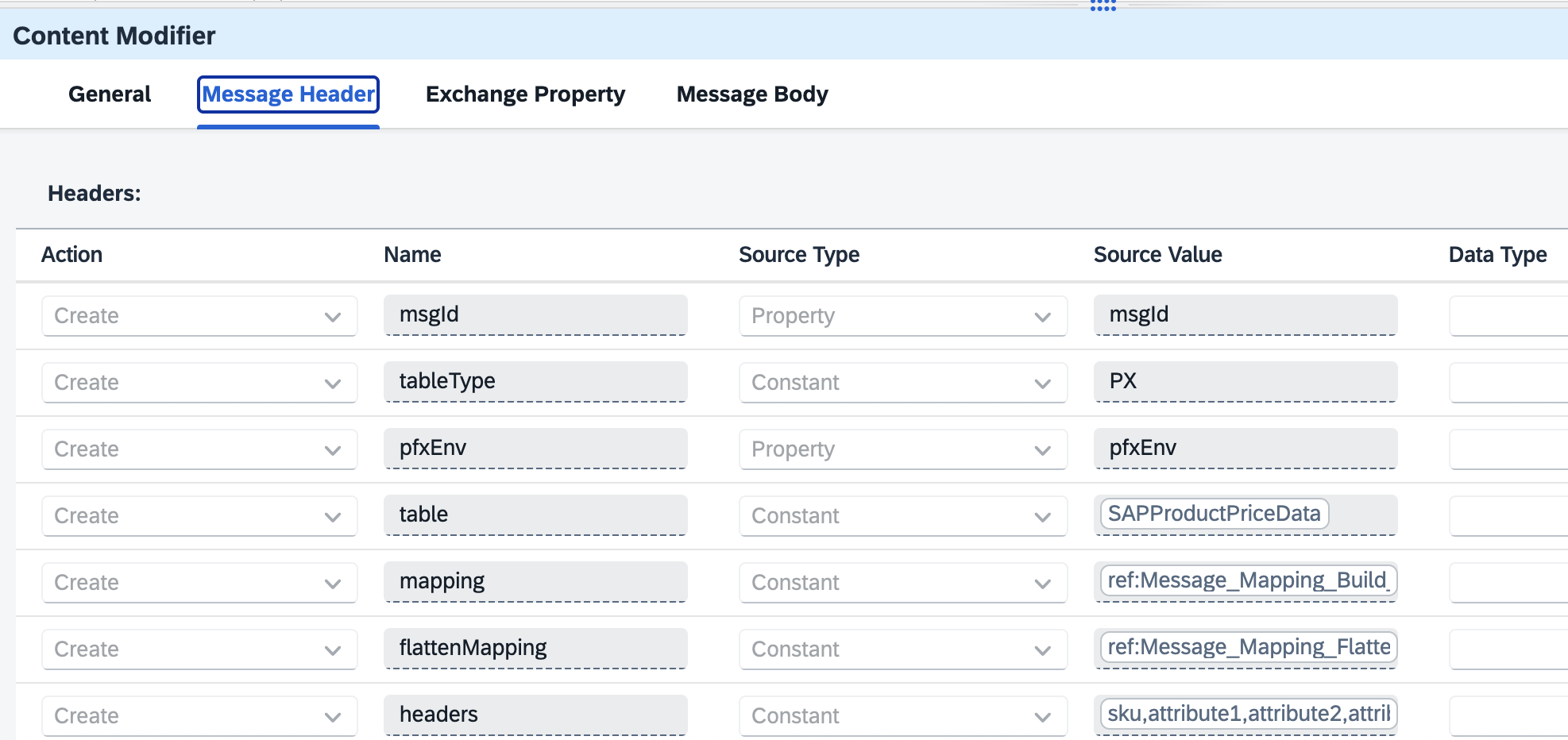Viewport: 1568px width, 740px height.
Task: Click the msgId name input field
Action: pos(535,315)
